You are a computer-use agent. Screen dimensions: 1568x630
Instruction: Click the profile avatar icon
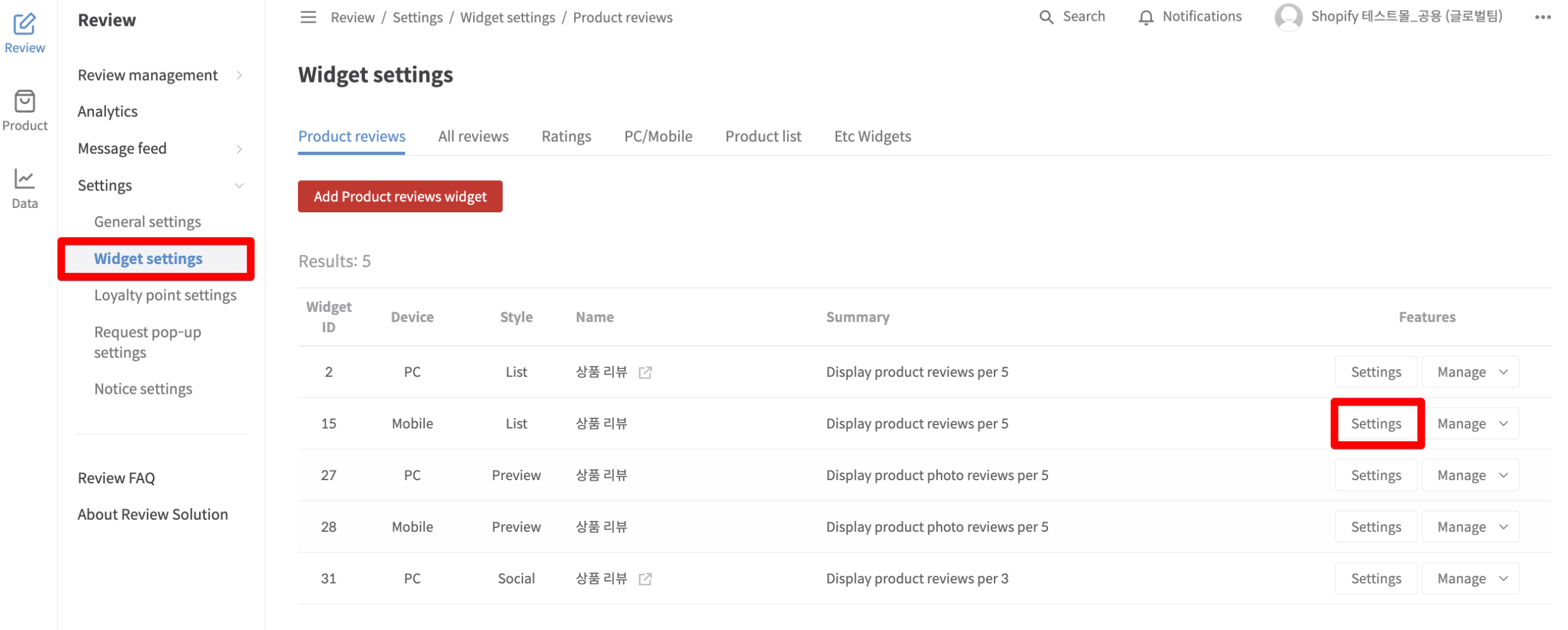pos(1288,17)
